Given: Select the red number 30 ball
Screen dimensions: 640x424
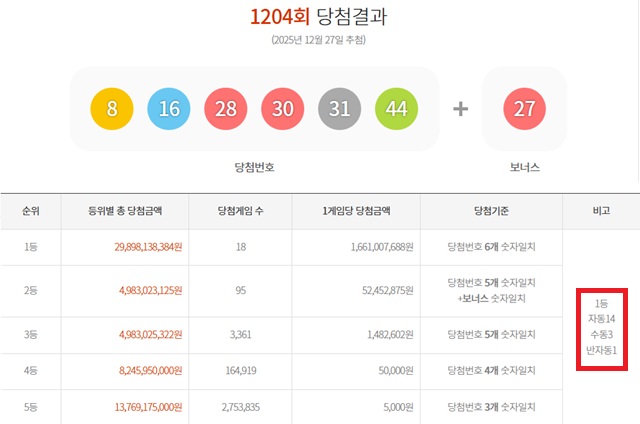Looking at the screenshot, I should 283,109.
